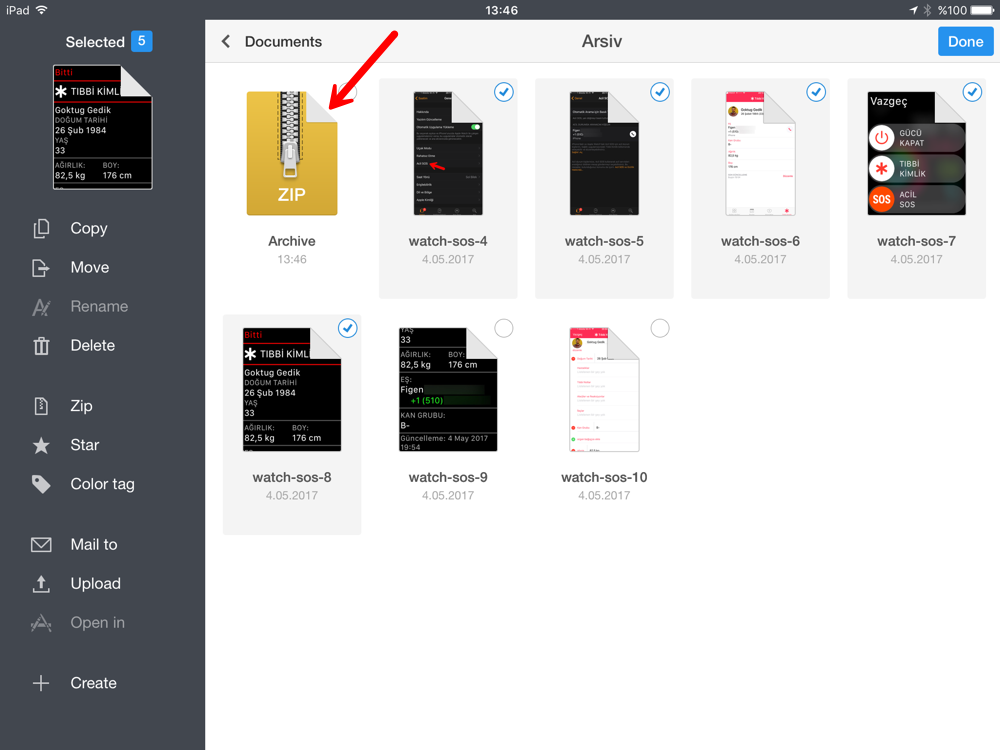Tap the Upload icon in sidebar
Viewport: 1000px width, 750px height.
coord(41,584)
